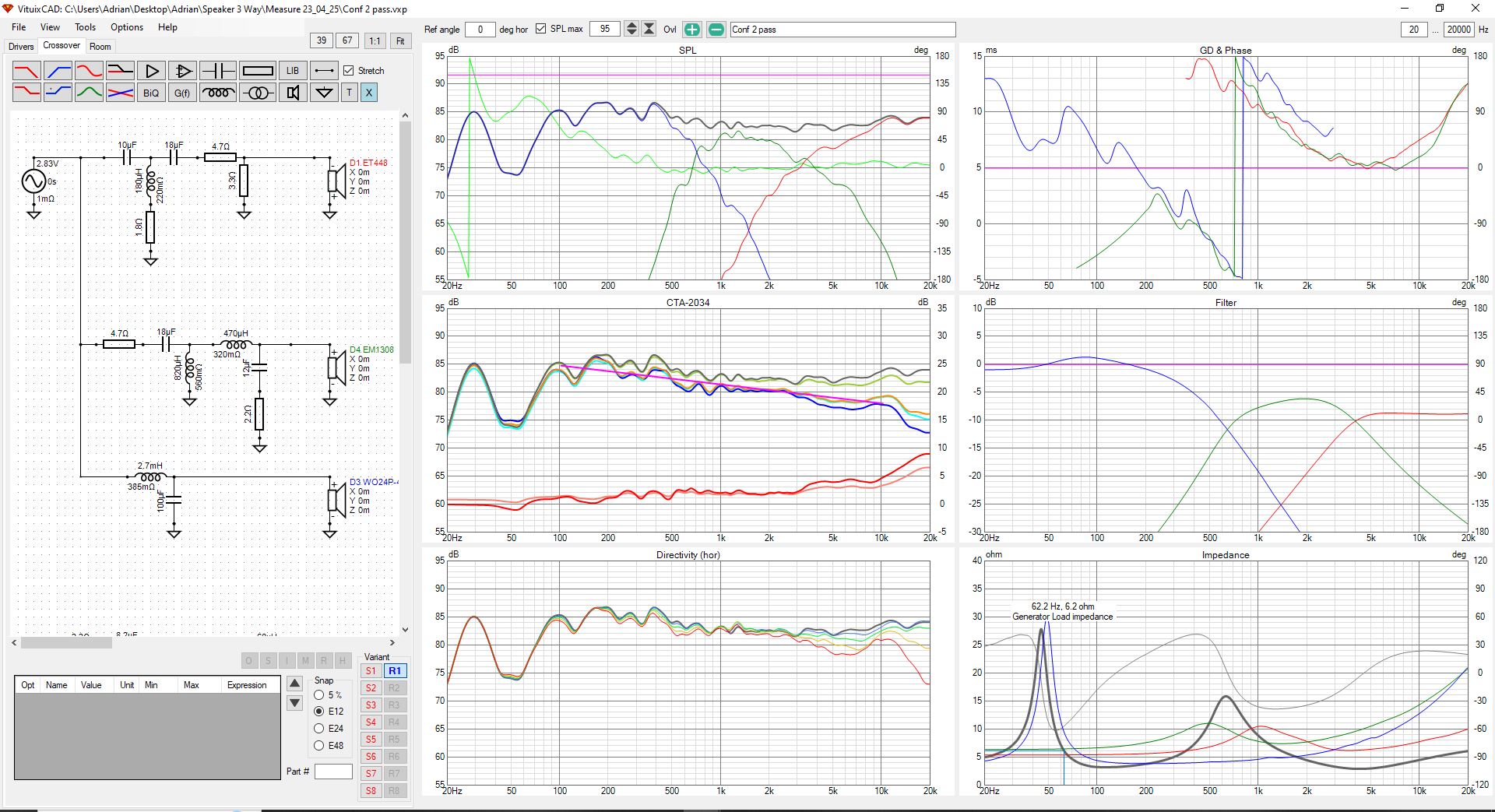Image resolution: width=1495 pixels, height=812 pixels.
Task: Insert the buffer amplifier triangle component
Action: (x=151, y=71)
